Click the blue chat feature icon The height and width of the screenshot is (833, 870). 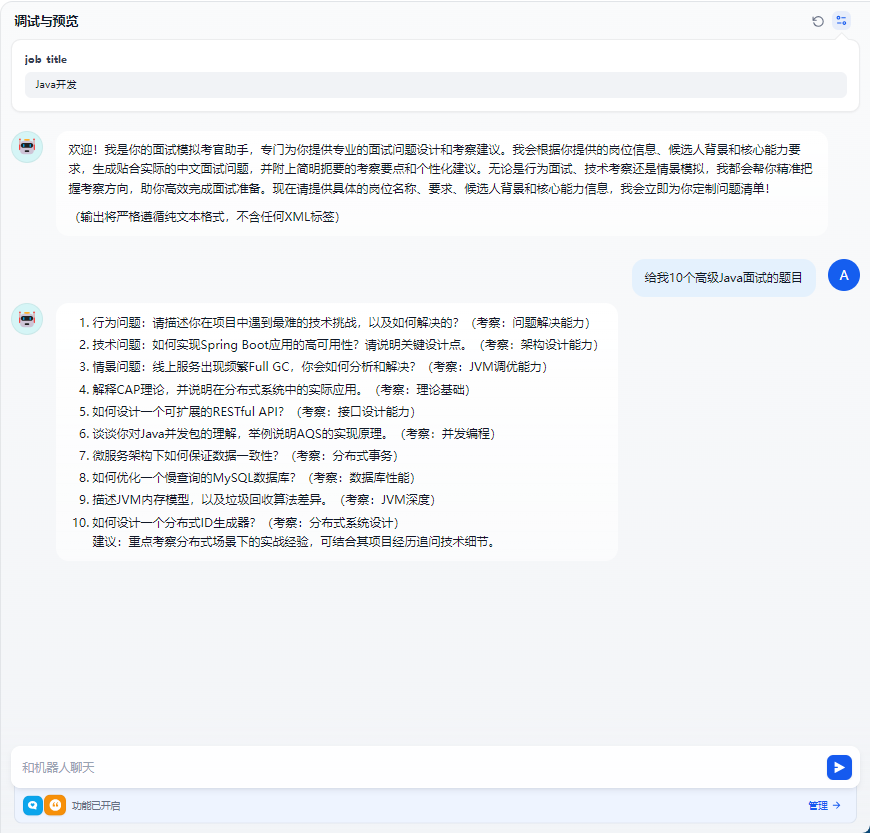click(33, 805)
